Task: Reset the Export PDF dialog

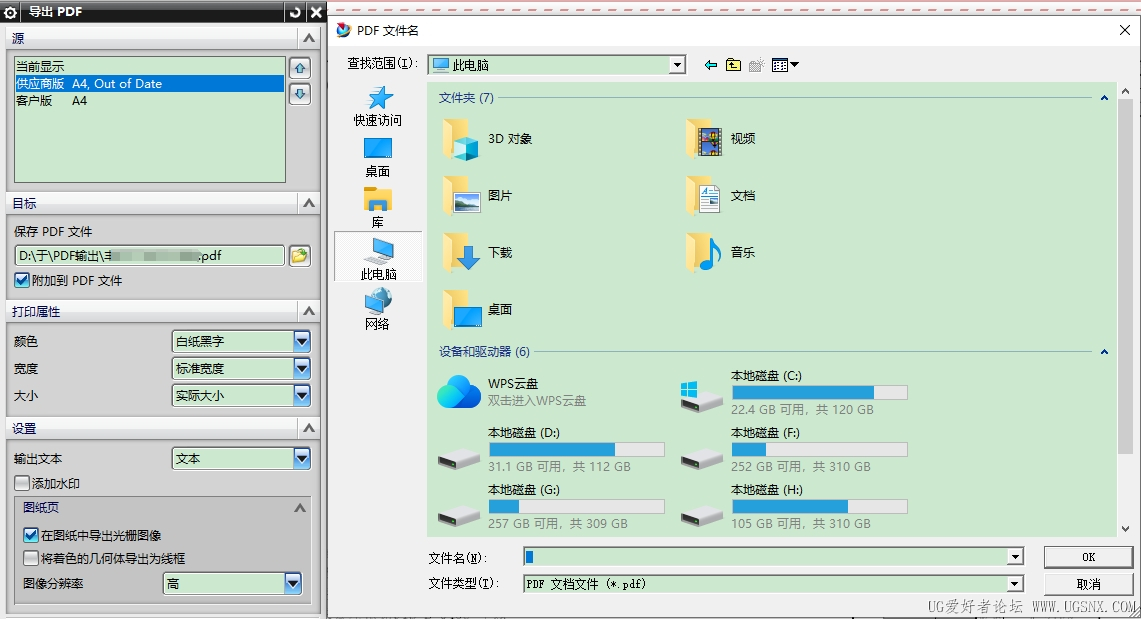Action: pos(295,12)
